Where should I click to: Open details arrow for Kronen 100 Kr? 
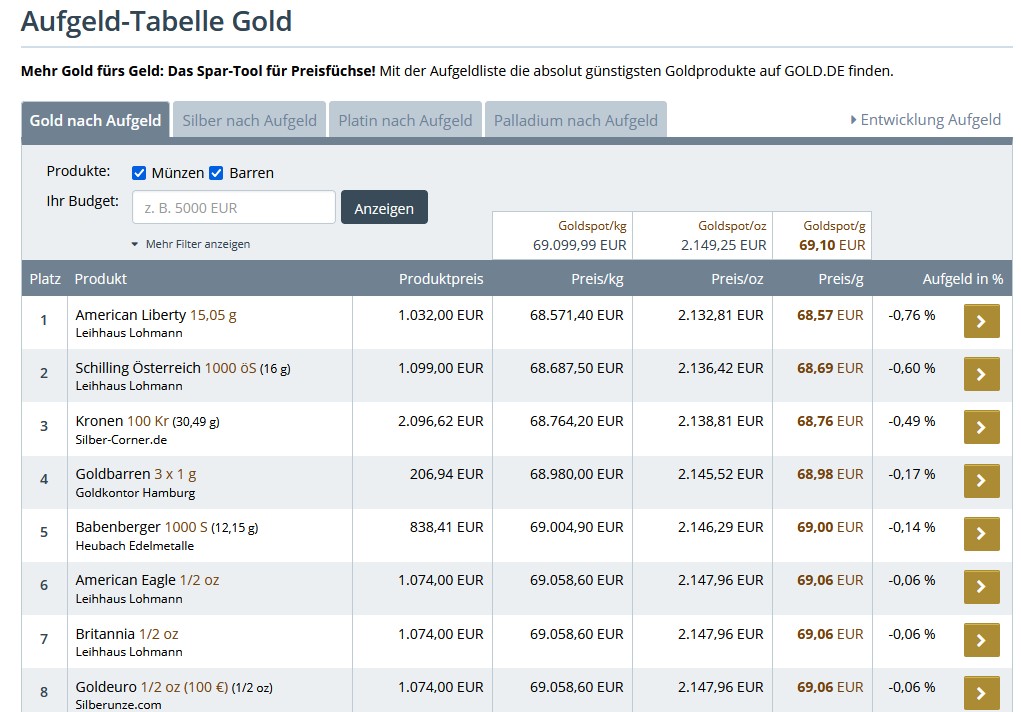point(981,428)
